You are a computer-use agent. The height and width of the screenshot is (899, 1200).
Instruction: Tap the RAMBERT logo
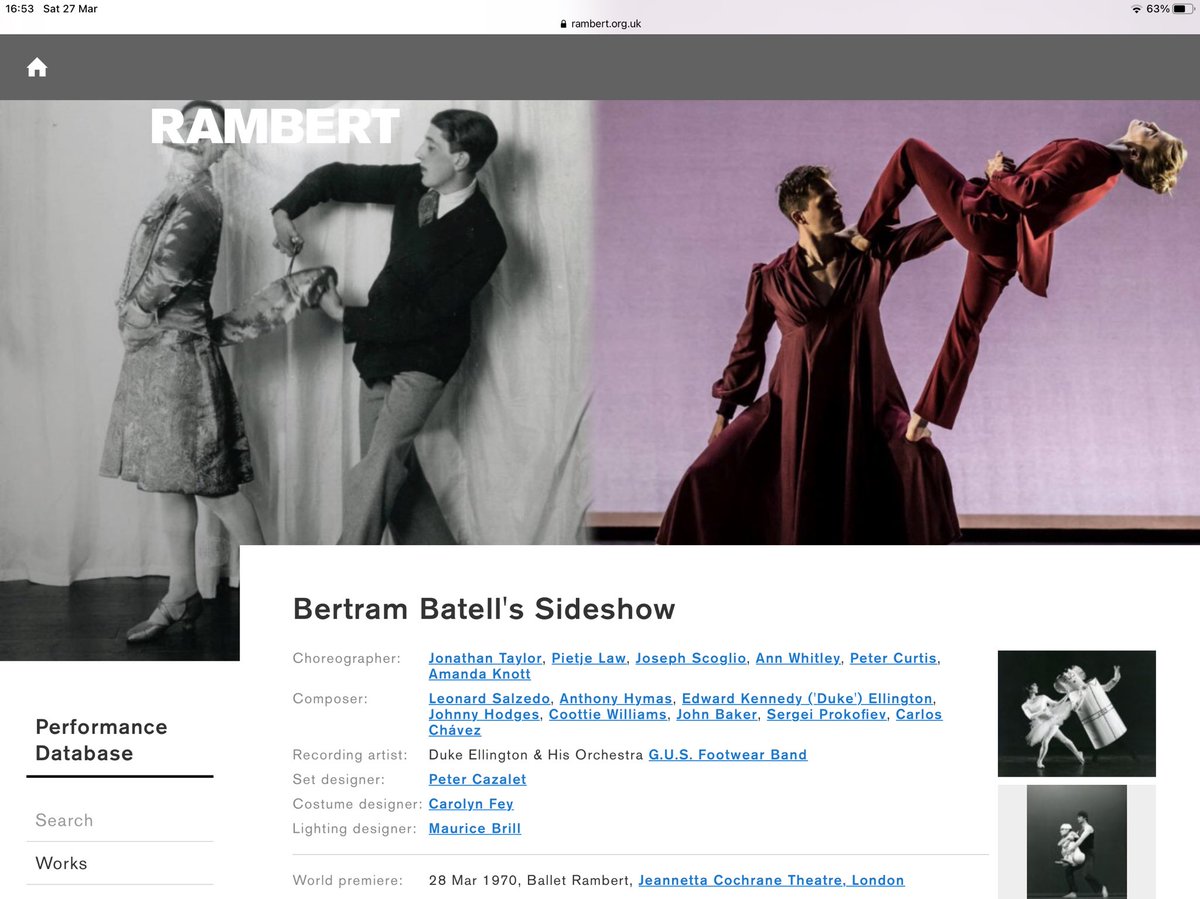click(x=275, y=127)
